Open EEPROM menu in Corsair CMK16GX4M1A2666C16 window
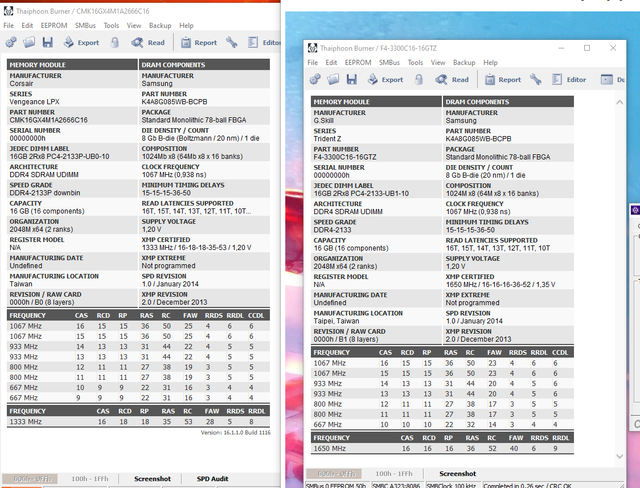The width and height of the screenshot is (640, 488). pos(54,25)
